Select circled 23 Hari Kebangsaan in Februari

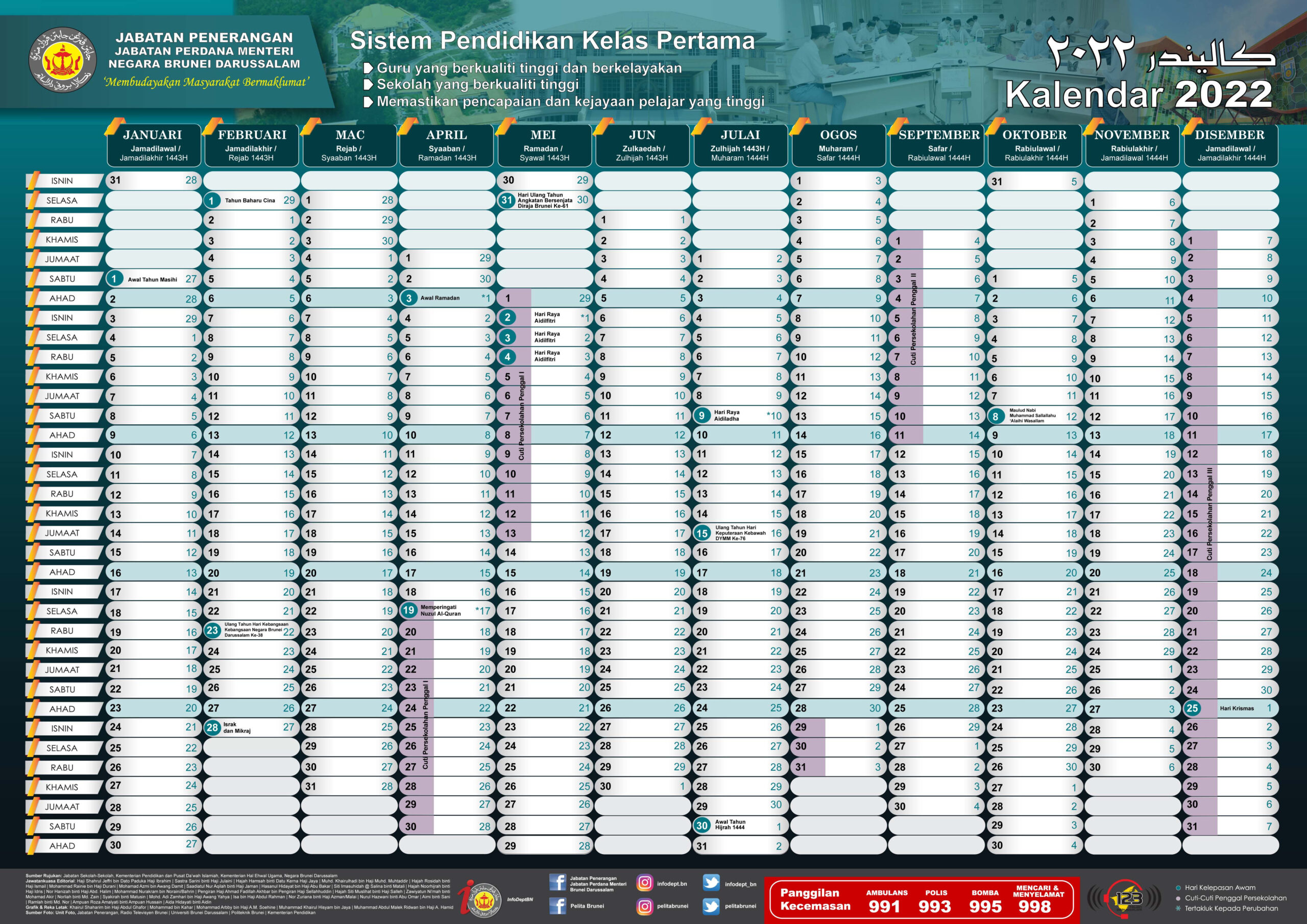click(x=212, y=630)
